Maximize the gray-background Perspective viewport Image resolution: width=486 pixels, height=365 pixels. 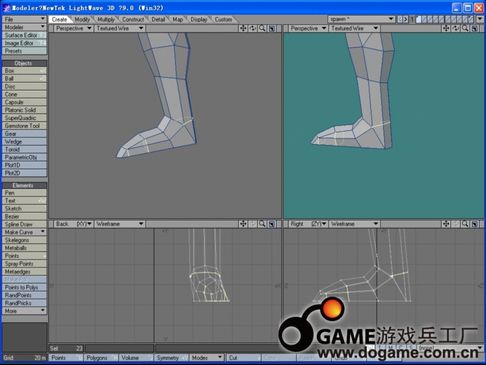272,28
